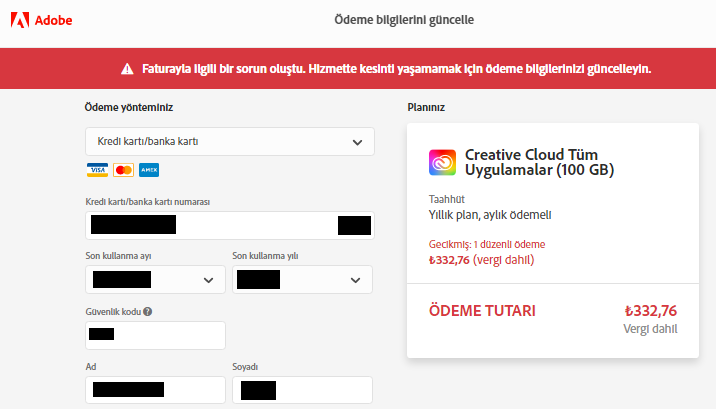Viewport: 716px width, 410px height.
Task: Click the Amex card icon
Action: 149,170
